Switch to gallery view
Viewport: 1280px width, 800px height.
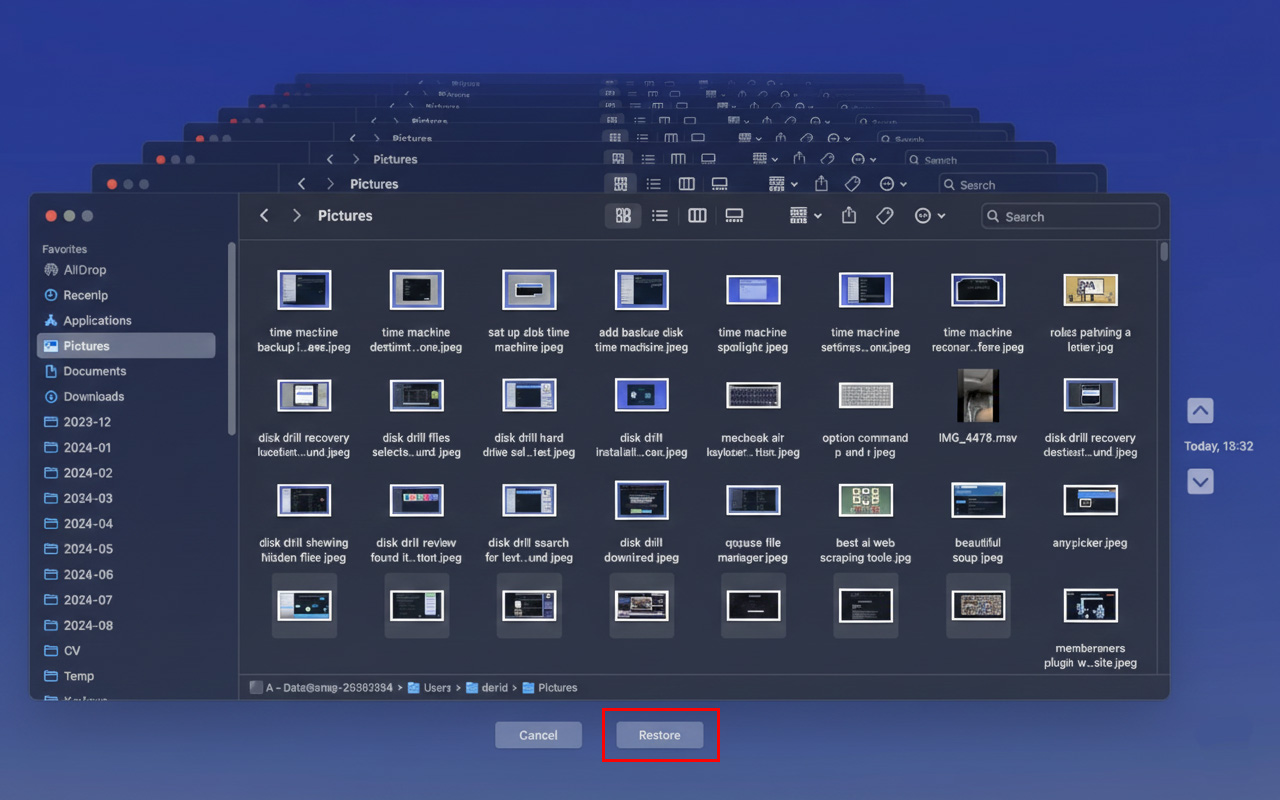734,216
